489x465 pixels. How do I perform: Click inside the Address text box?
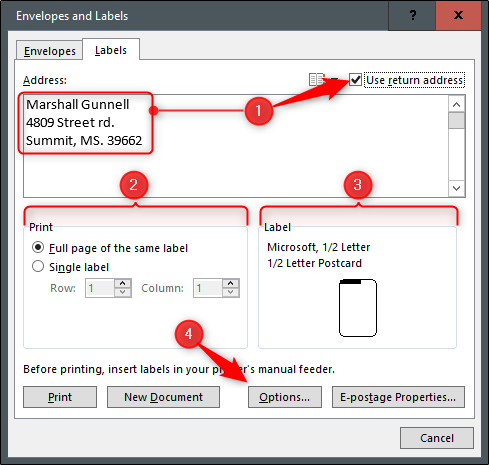(236, 146)
